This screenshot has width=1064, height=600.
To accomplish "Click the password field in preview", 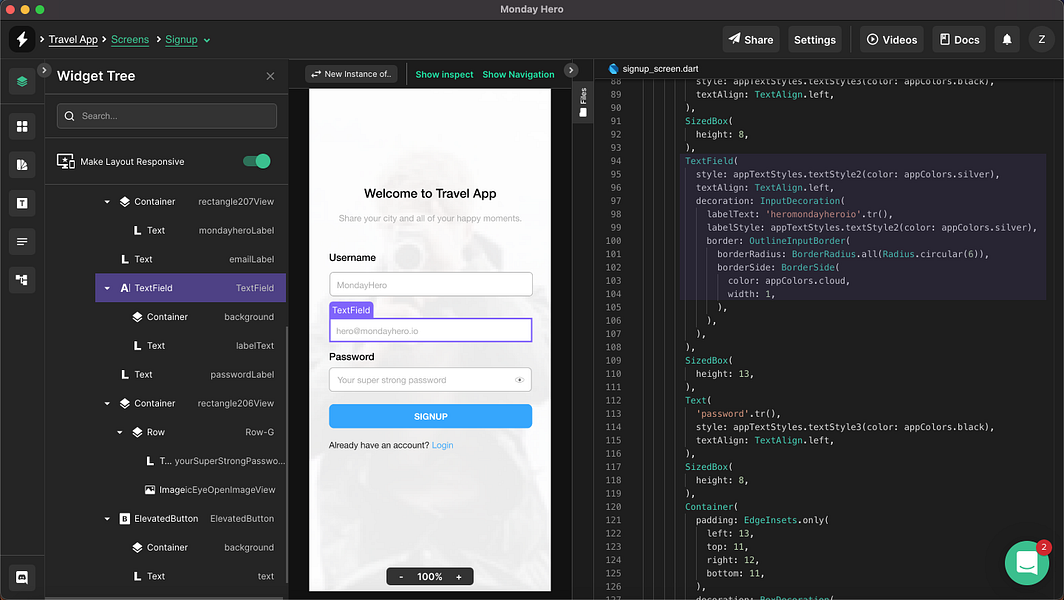I will [x=430, y=380].
